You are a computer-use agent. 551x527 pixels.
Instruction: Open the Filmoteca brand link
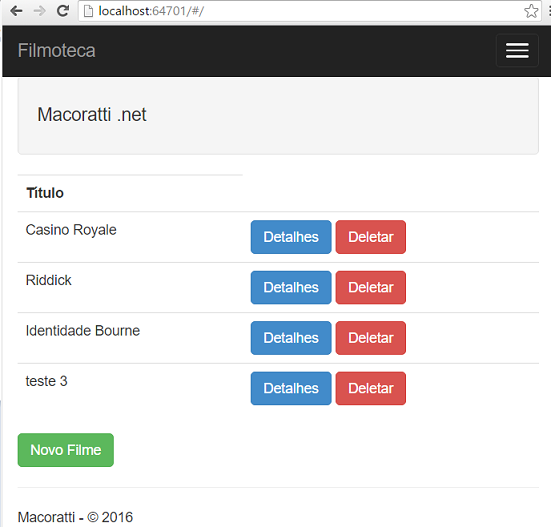pos(57,51)
